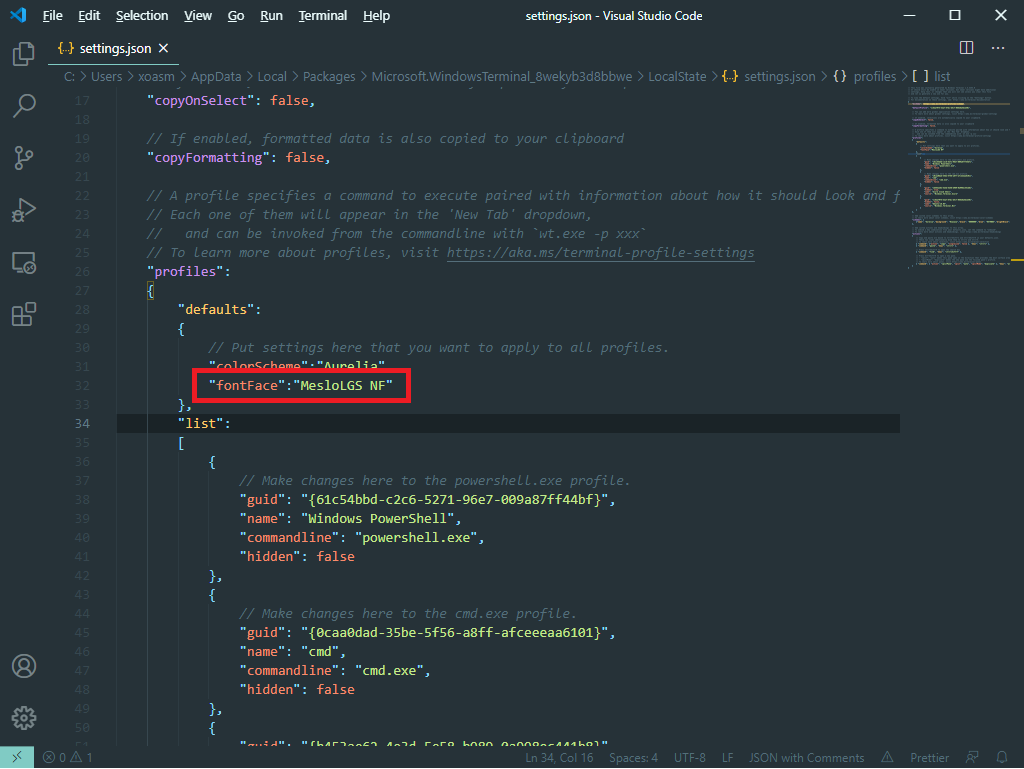Open the Source Control view
The image size is (1024, 769).
pos(24,157)
